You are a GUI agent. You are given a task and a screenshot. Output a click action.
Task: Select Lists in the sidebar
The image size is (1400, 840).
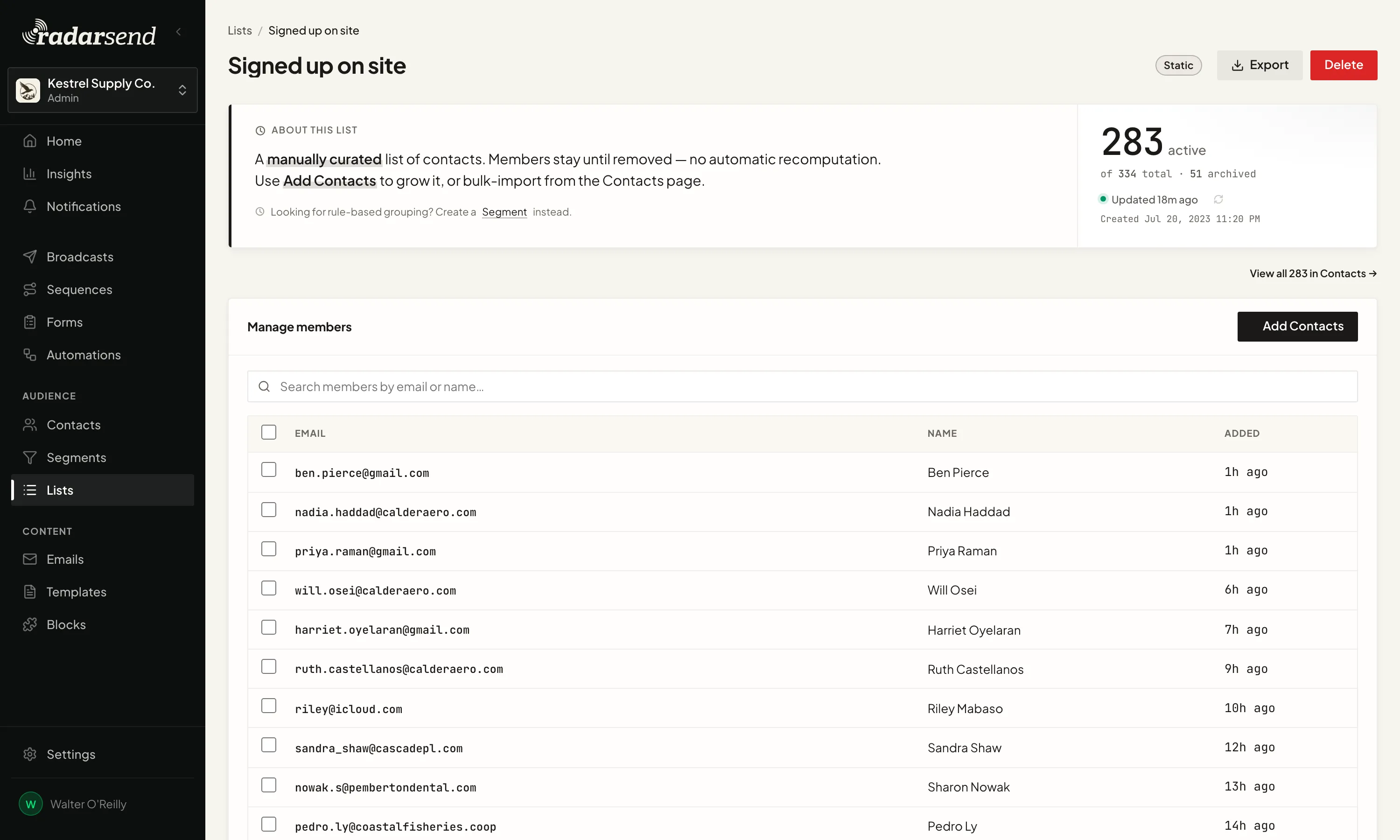click(102, 490)
